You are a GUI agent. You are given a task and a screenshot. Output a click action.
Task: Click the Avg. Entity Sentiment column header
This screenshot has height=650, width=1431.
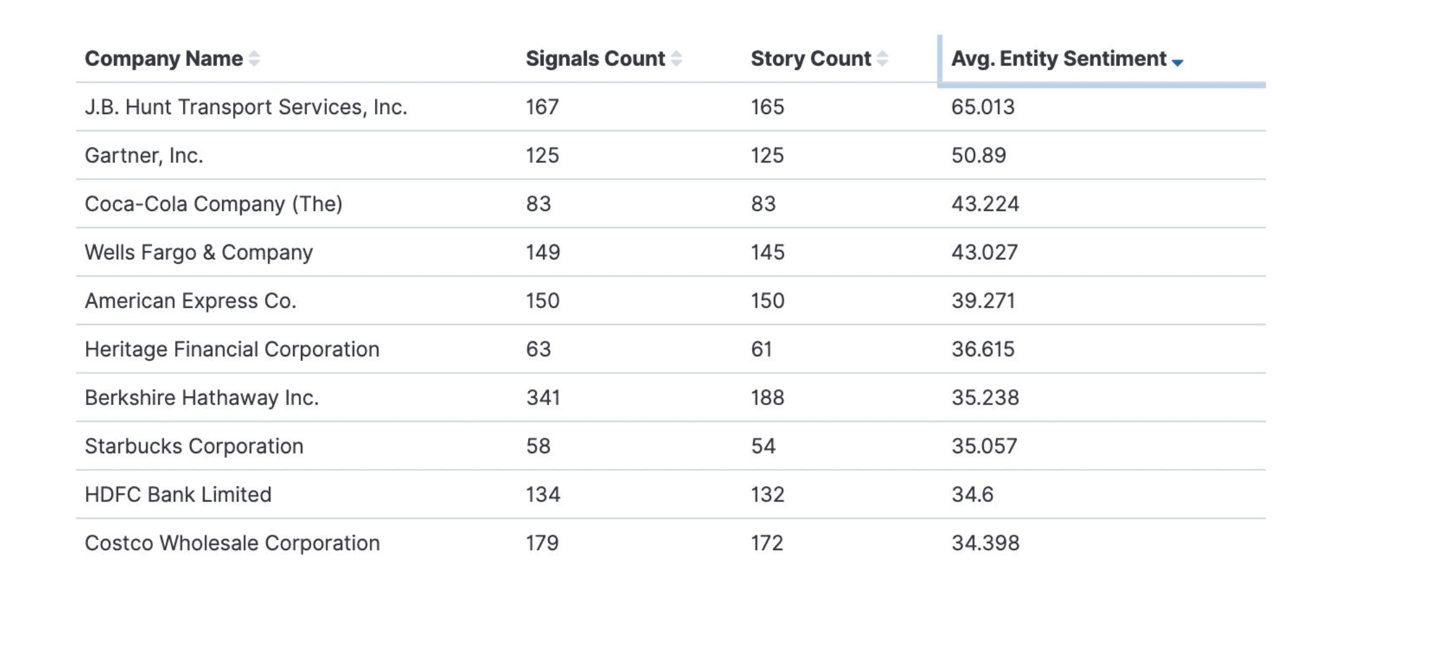click(1058, 59)
